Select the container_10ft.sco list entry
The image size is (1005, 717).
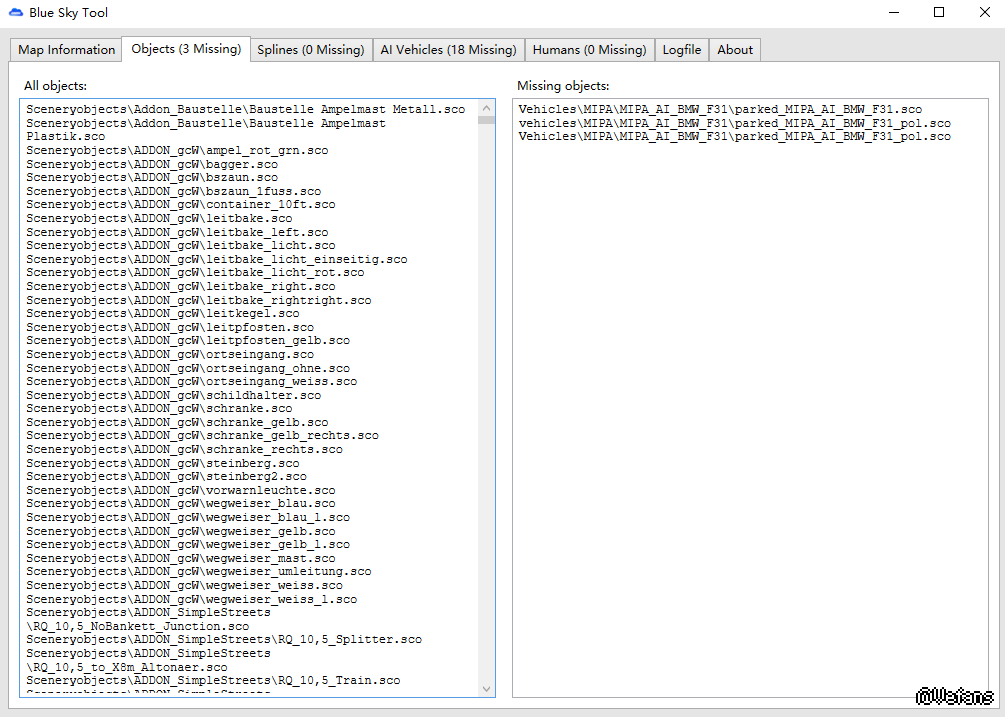pos(180,205)
